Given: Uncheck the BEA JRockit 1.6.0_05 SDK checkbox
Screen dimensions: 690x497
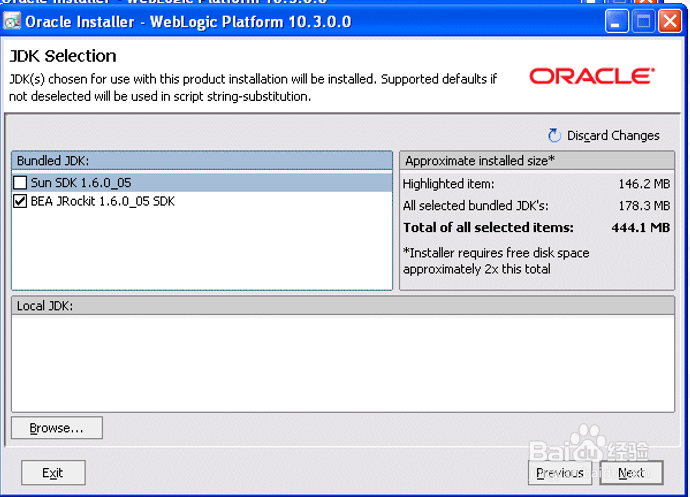Looking at the screenshot, I should [x=20, y=201].
